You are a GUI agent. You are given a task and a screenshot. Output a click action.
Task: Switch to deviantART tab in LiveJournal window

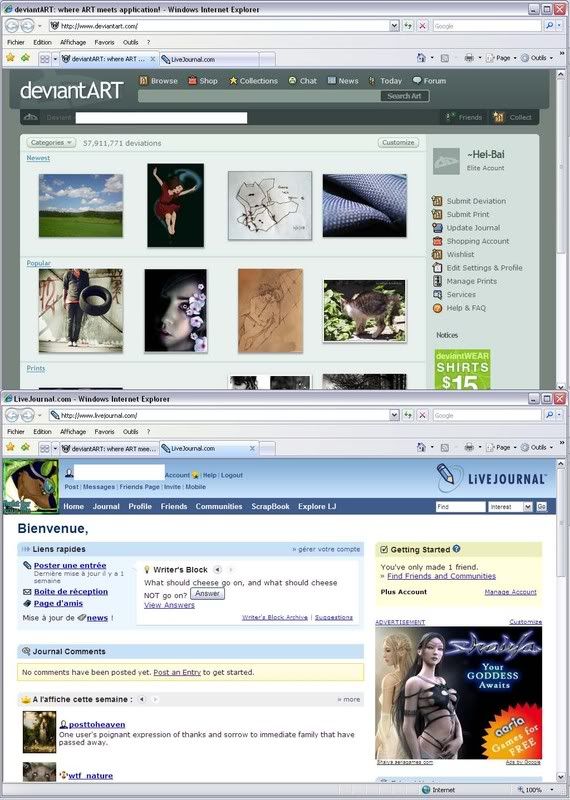[x=109, y=448]
